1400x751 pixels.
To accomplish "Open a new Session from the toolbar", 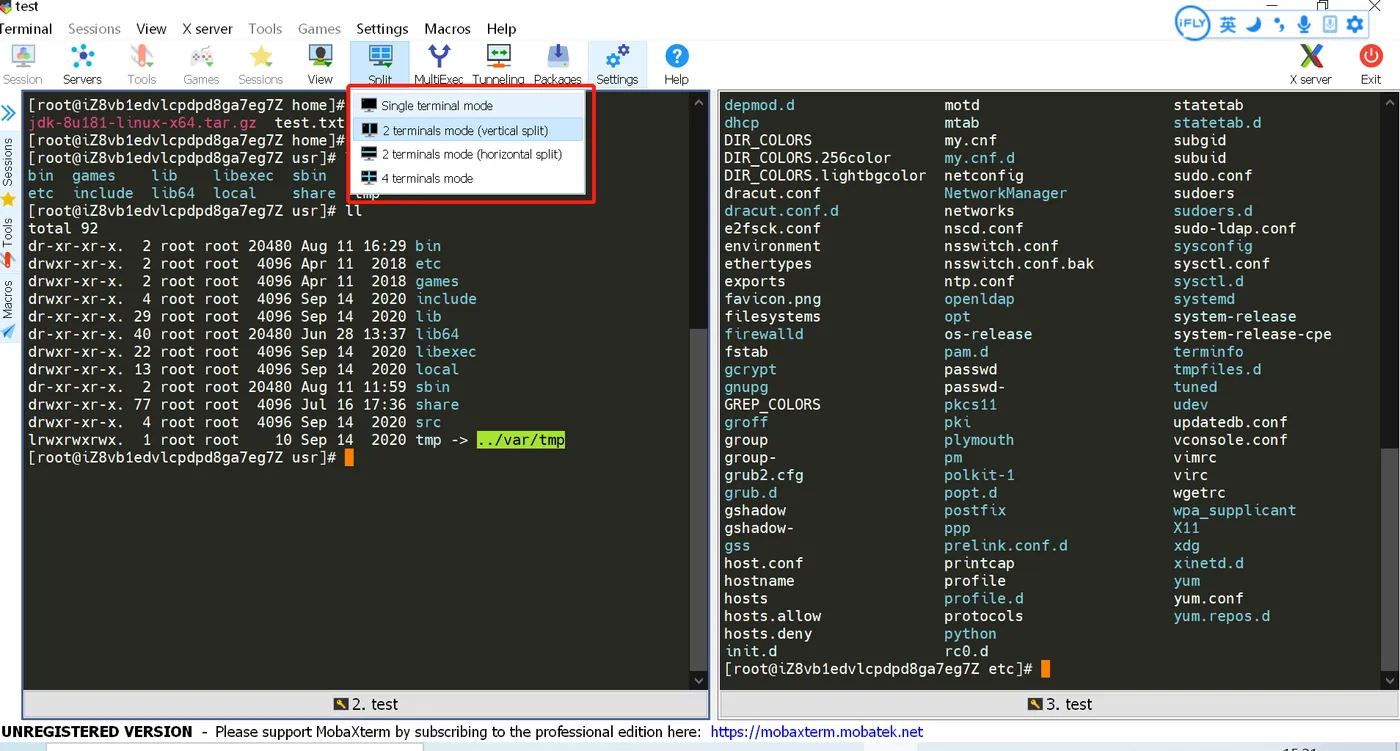I will click(x=22, y=64).
